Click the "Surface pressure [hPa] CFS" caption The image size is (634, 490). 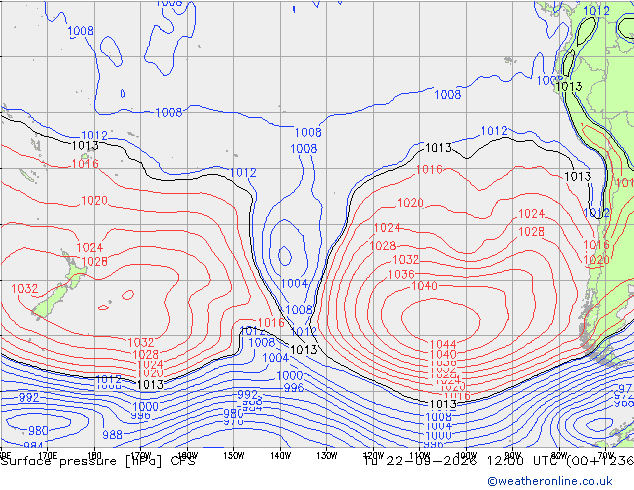point(98,461)
